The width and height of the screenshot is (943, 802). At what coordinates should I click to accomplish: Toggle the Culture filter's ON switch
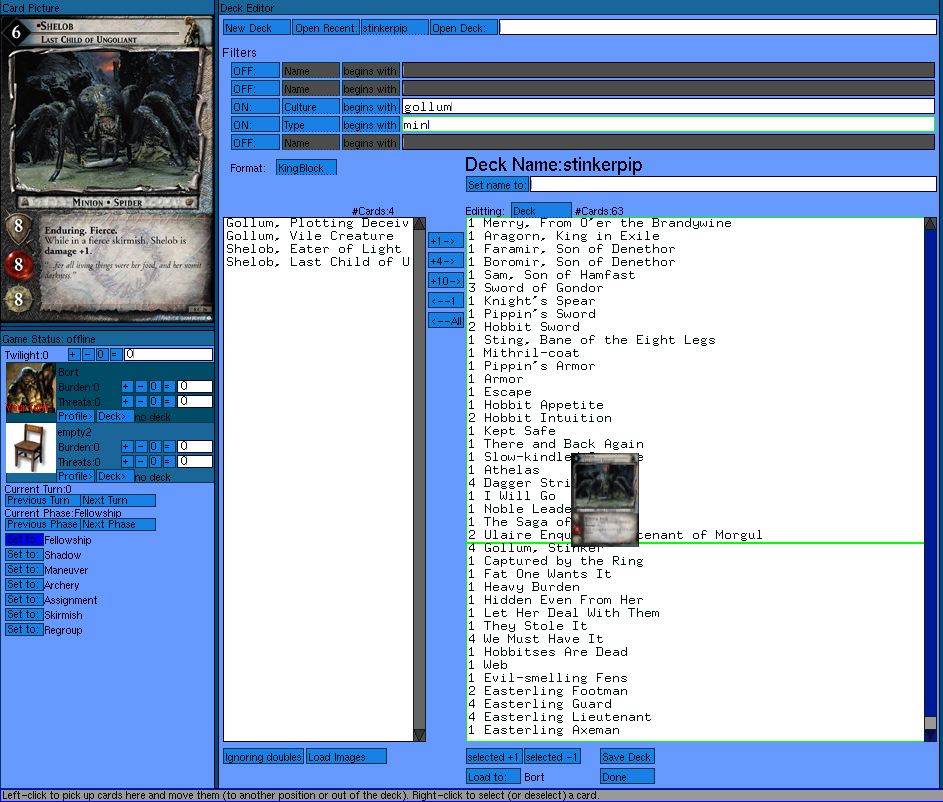255,106
